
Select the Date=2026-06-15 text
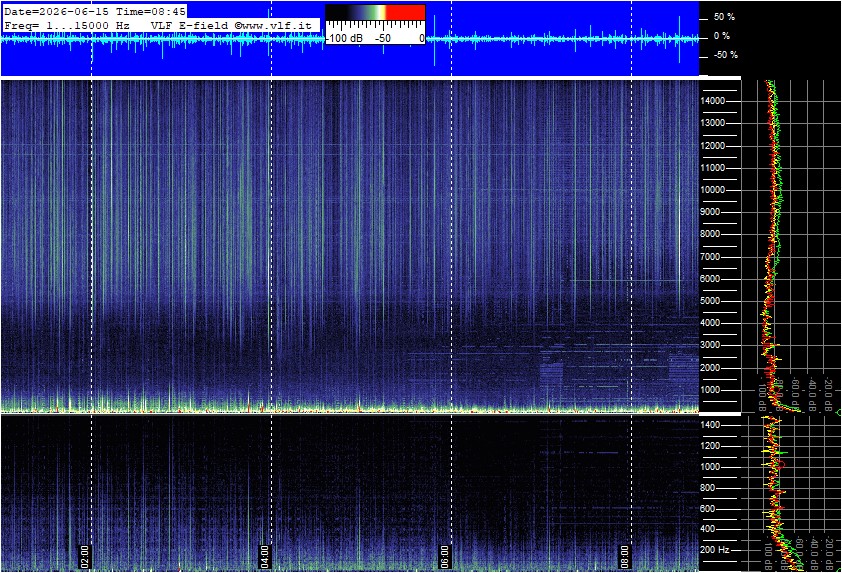click(56, 11)
